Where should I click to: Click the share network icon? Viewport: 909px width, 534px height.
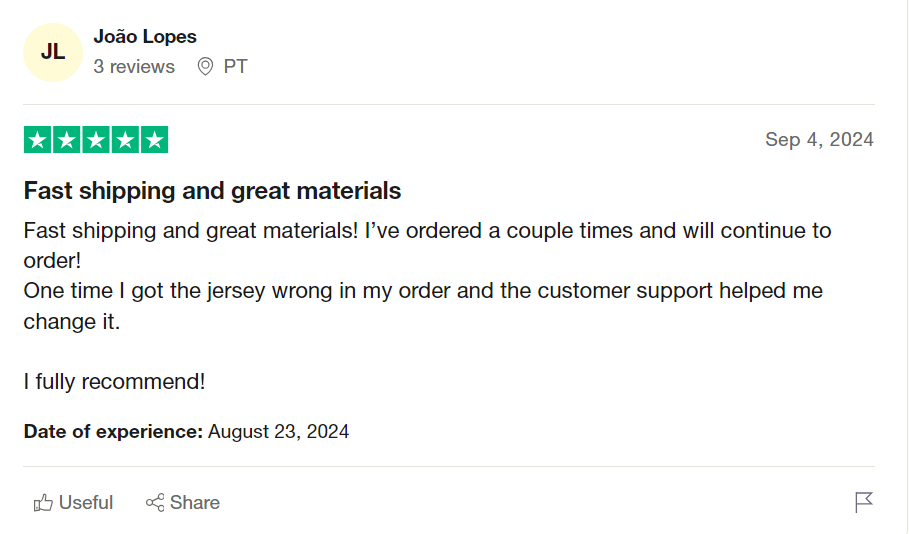(155, 503)
